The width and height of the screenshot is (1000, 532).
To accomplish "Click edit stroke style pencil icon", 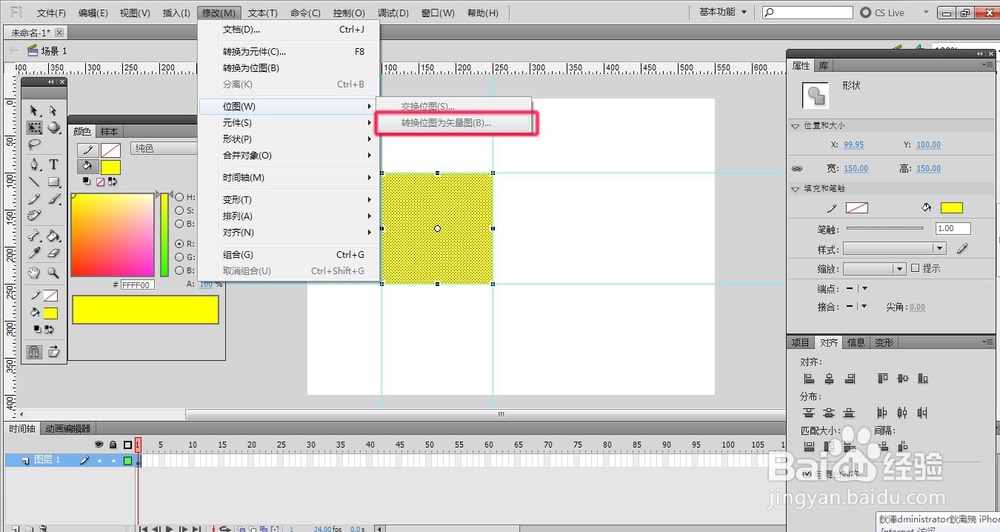I will coord(962,248).
